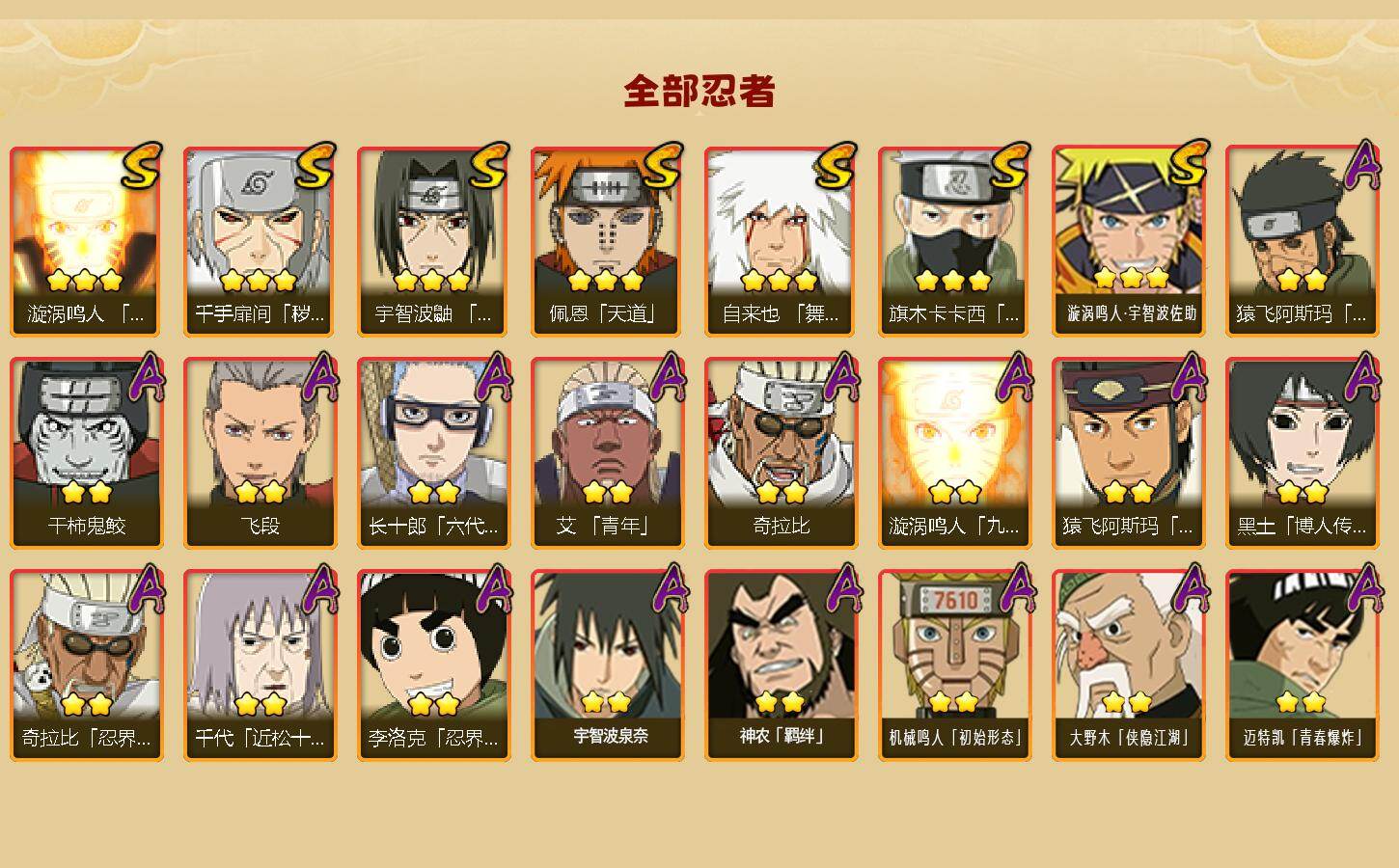The height and width of the screenshot is (868, 1399).
Task: Click the three-star rating on 自来也 card
Action: point(780,281)
